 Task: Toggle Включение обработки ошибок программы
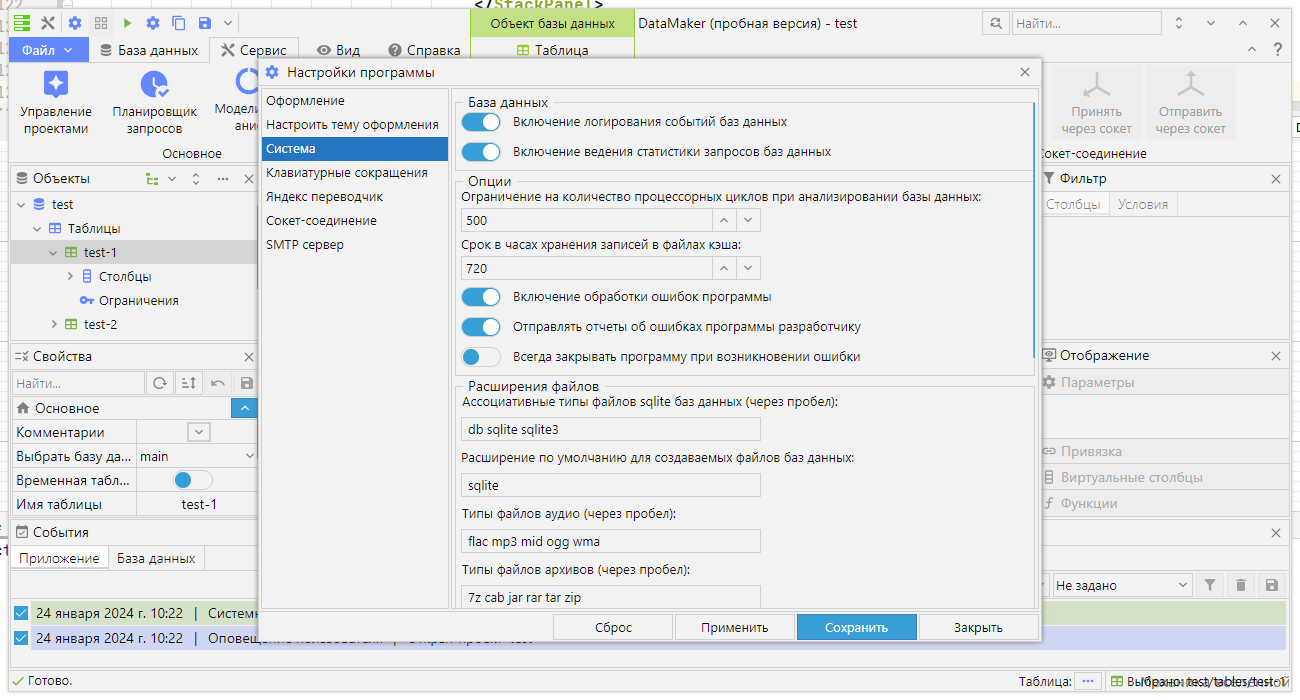(481, 297)
